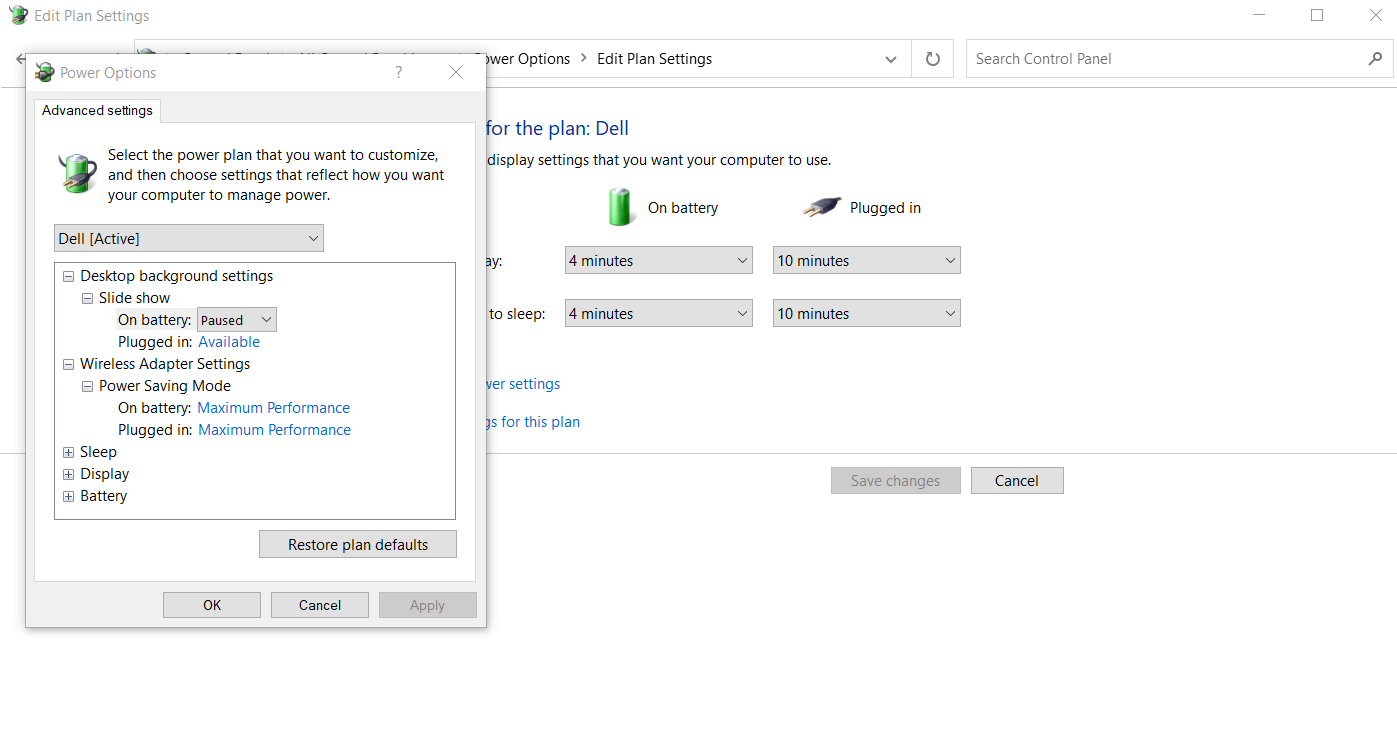Click the magnifier icon in Search Control Panel
This screenshot has height=731, width=1397.
1375,58
